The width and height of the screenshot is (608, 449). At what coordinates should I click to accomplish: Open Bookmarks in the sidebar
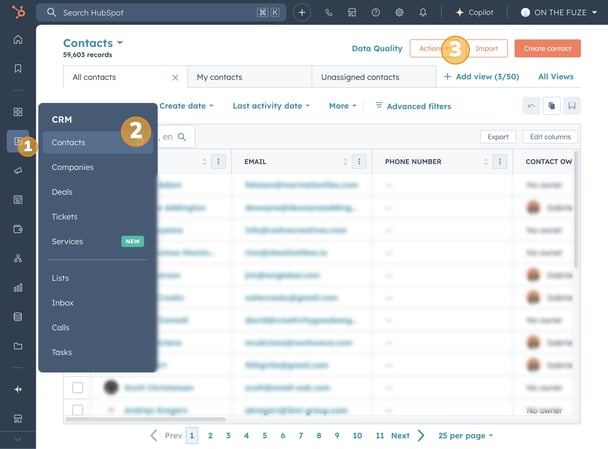tap(18, 69)
